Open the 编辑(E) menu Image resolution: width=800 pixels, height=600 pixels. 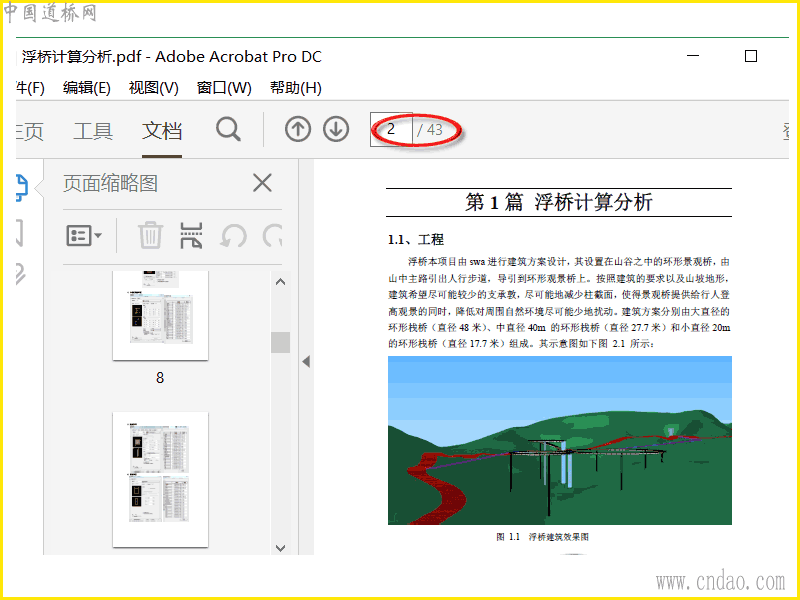pyautogui.click(x=87, y=88)
